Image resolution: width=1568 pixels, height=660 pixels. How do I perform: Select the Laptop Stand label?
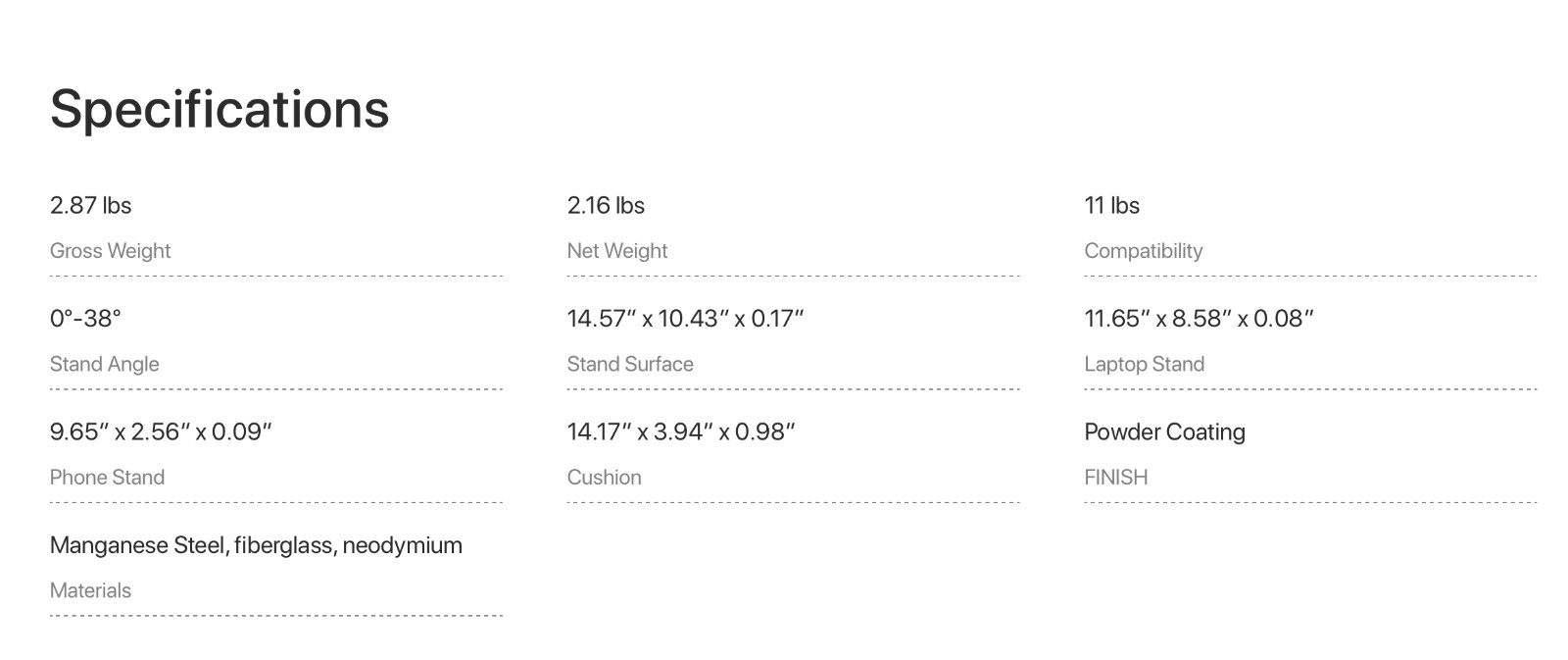pyautogui.click(x=1144, y=364)
